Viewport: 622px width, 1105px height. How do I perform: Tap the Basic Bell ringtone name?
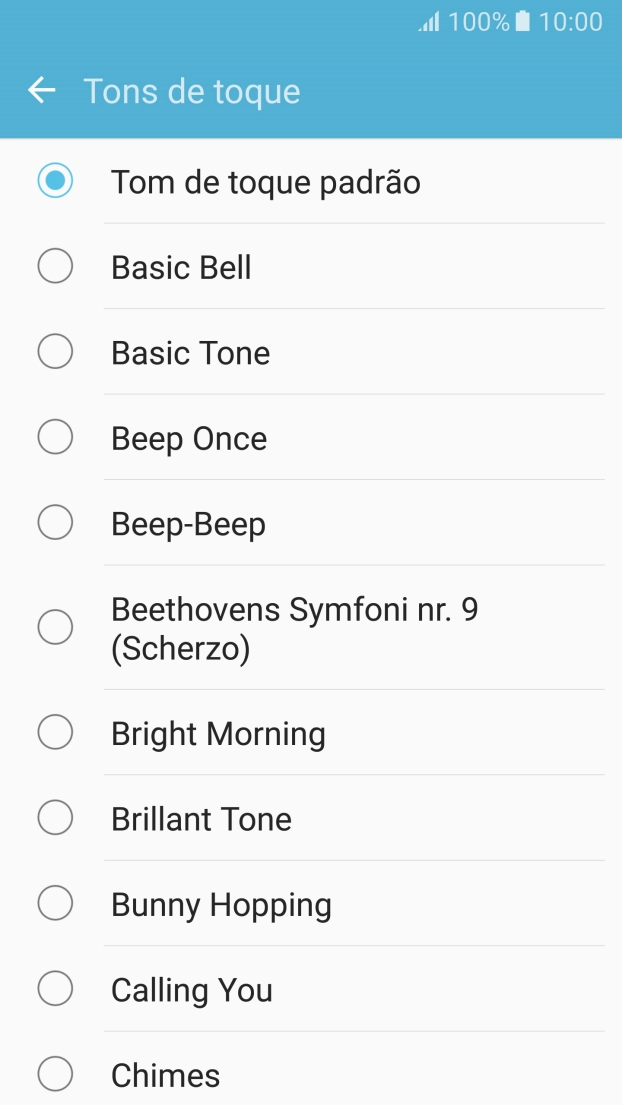[181, 268]
